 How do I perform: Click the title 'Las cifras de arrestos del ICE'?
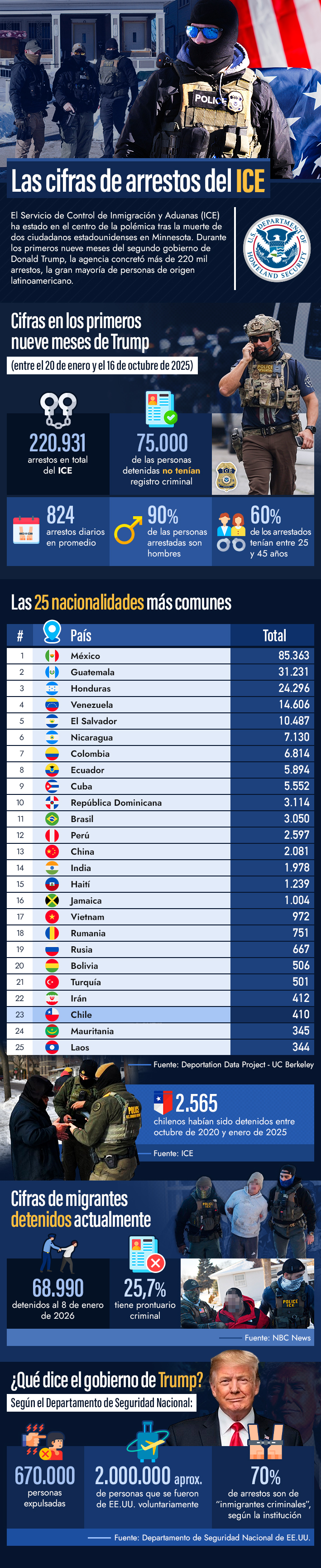138,181
